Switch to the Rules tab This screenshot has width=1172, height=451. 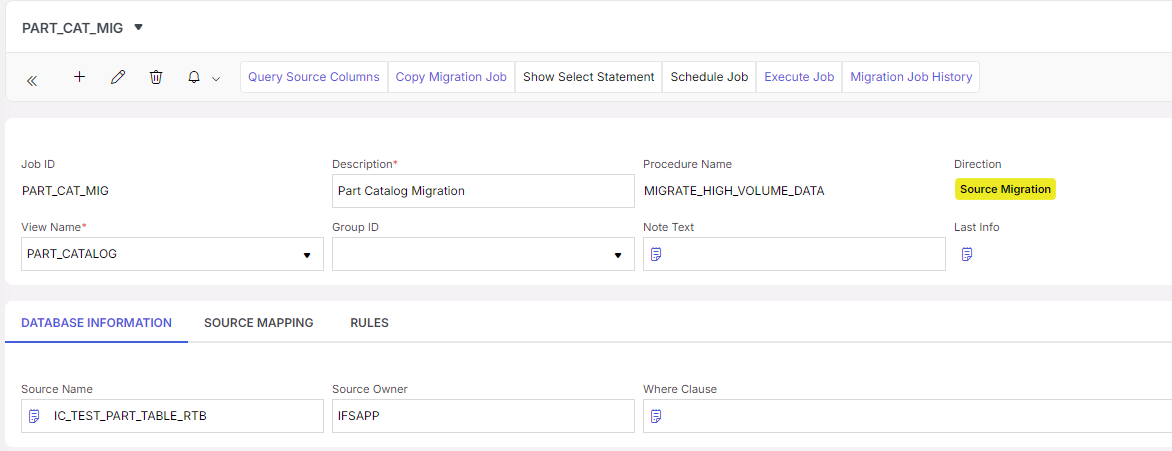click(x=369, y=323)
